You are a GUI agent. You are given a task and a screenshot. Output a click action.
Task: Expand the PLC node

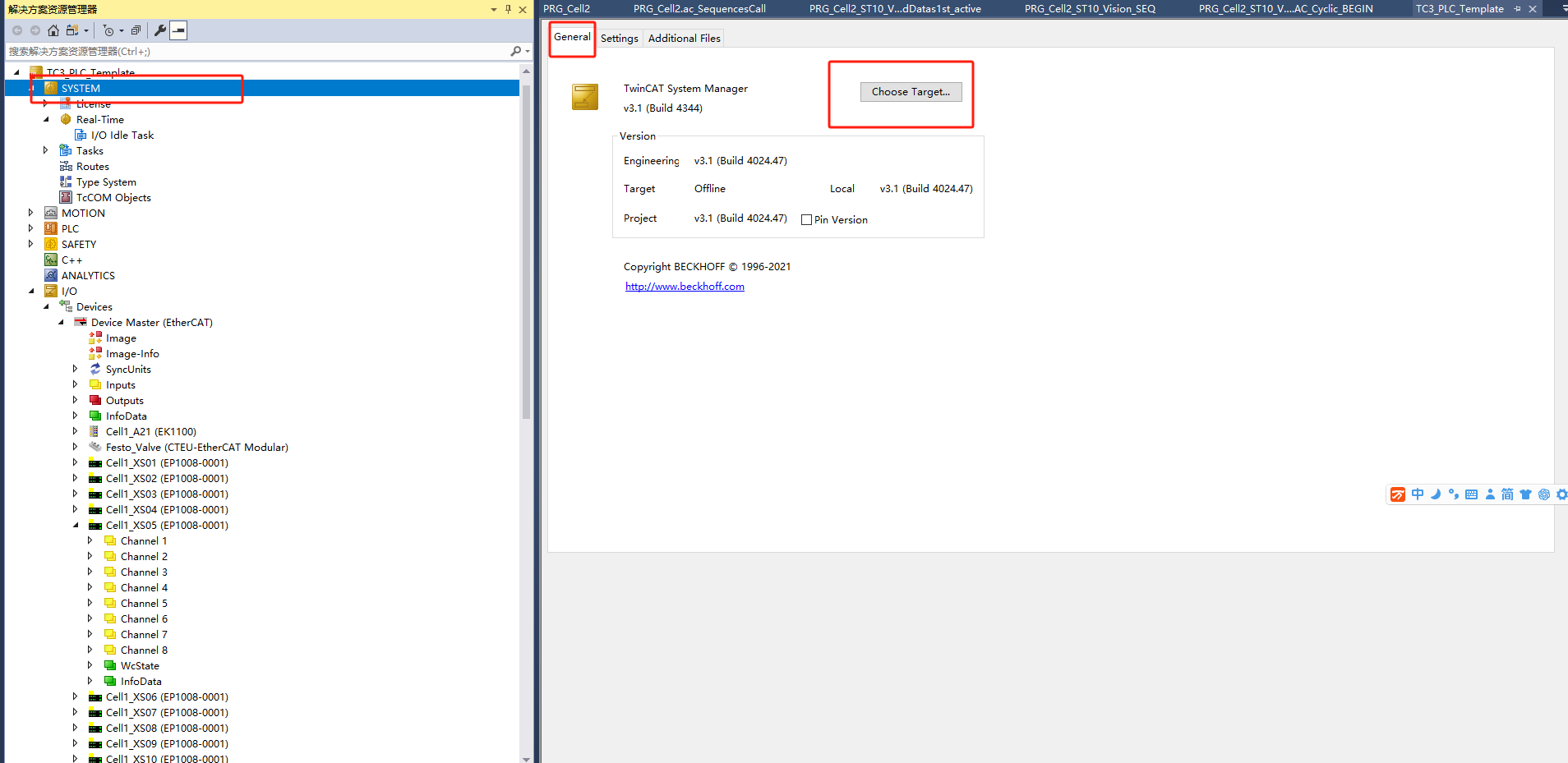[x=31, y=228]
